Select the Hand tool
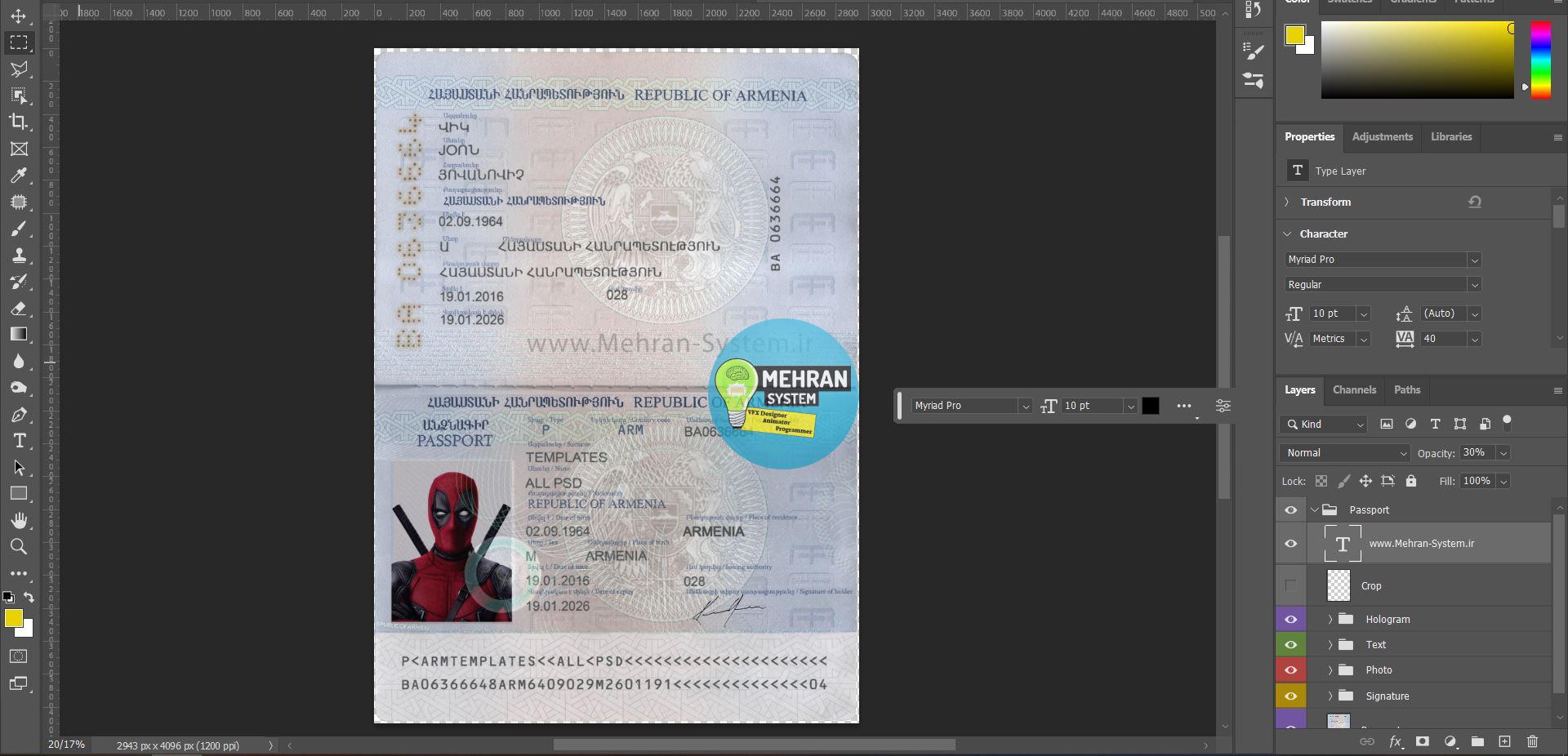 click(19, 521)
